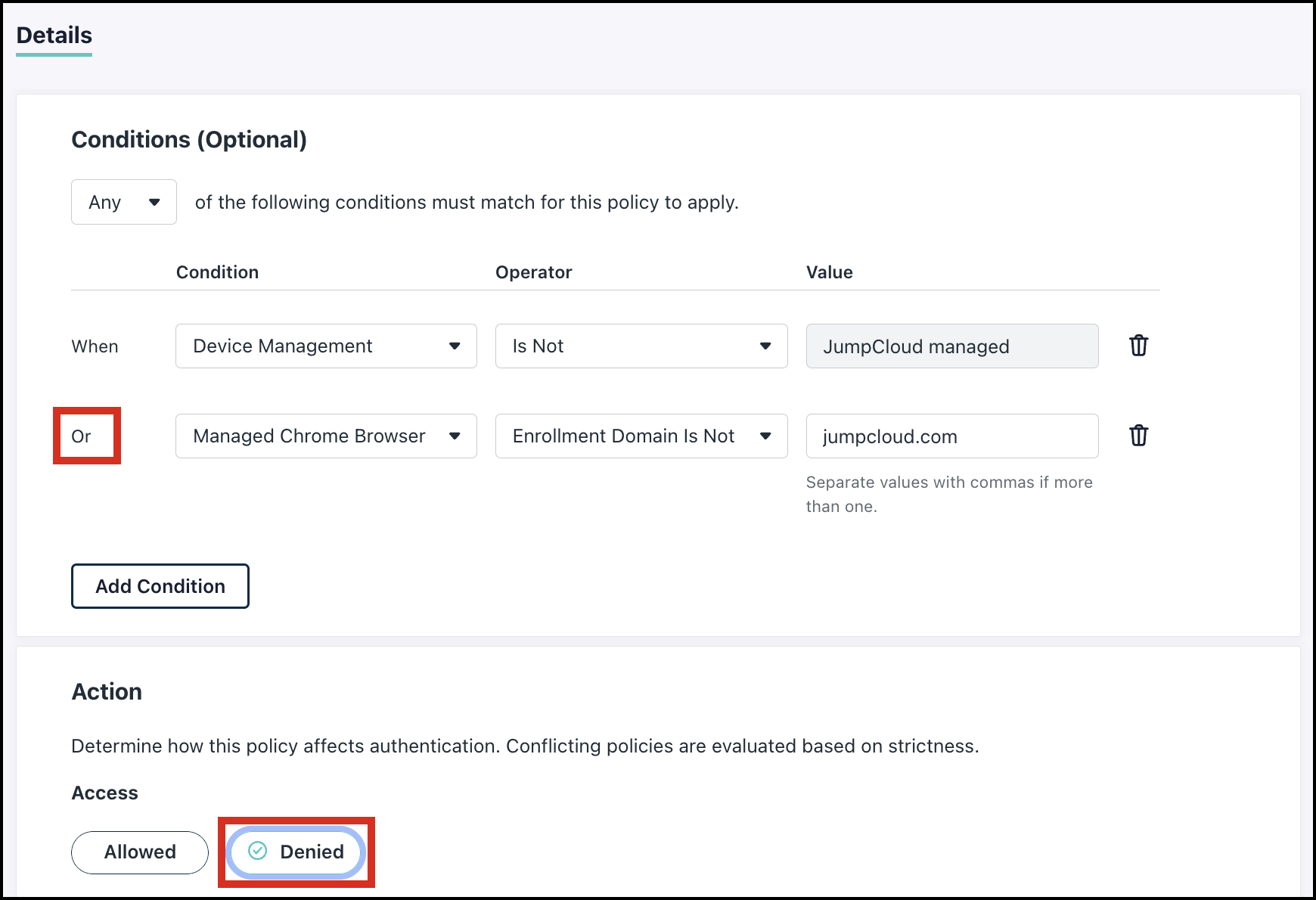
Task: Delete the Managed Chrome Browser condition row
Action: click(1139, 436)
